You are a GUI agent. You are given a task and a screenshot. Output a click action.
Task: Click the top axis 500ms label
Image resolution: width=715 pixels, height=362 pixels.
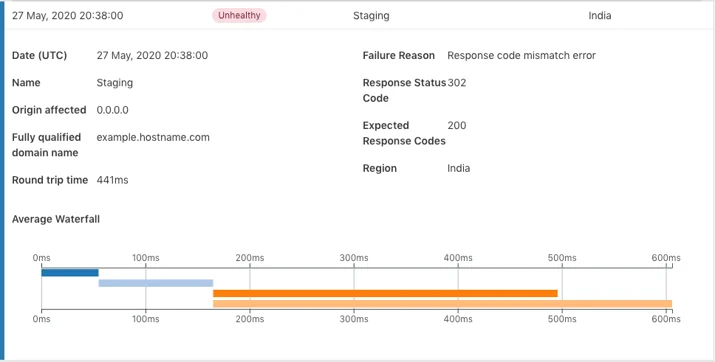[x=562, y=258]
